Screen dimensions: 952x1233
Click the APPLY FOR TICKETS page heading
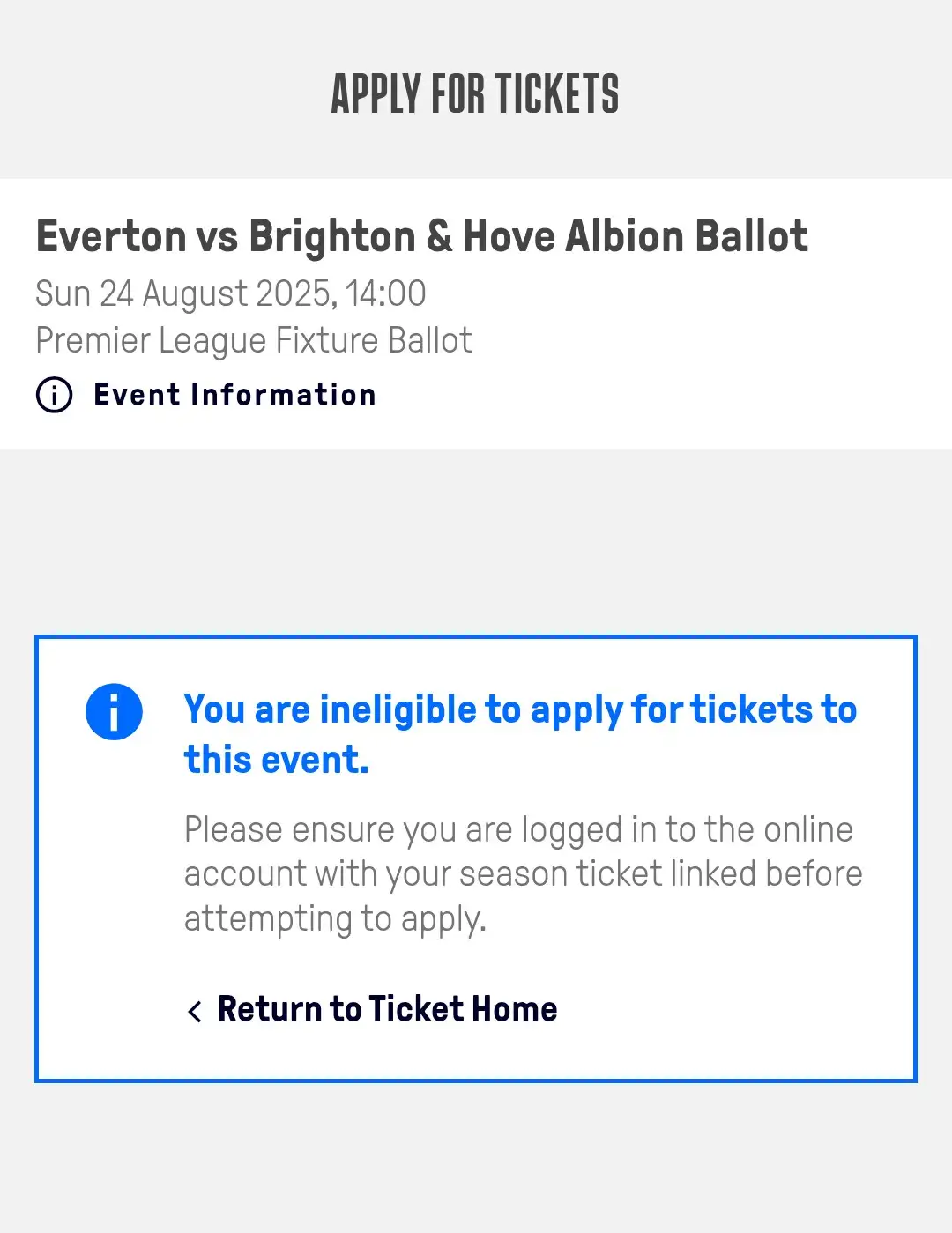pos(475,93)
